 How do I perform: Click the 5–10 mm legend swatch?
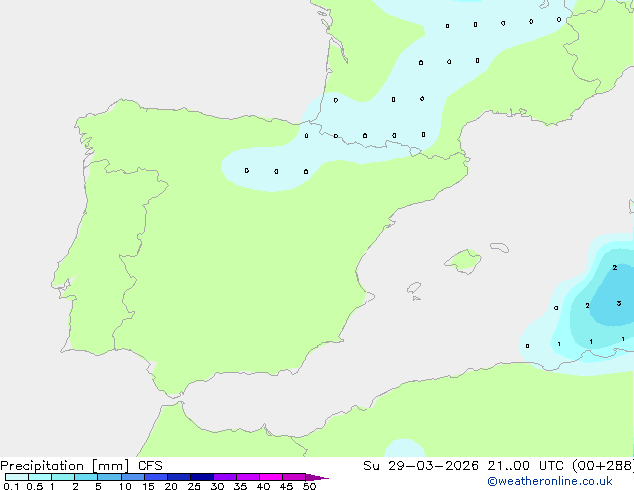coord(109,477)
